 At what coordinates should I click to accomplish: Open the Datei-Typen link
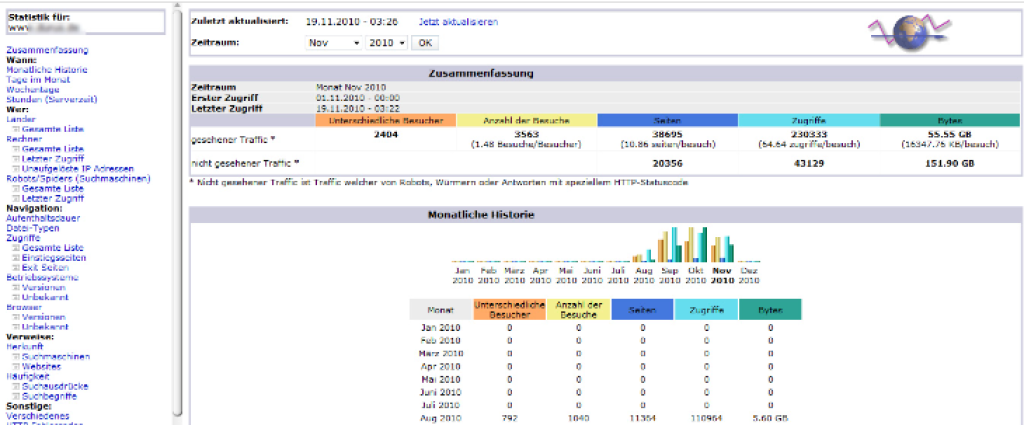click(x=33, y=228)
